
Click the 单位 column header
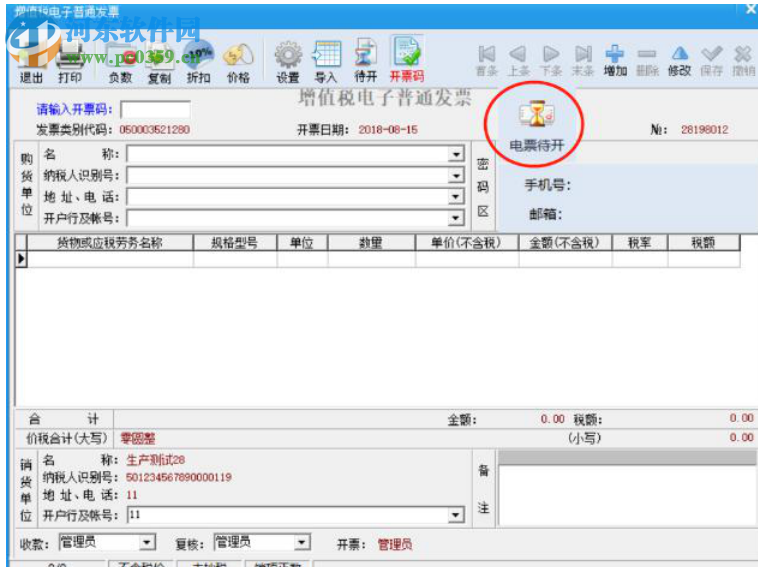pos(302,243)
